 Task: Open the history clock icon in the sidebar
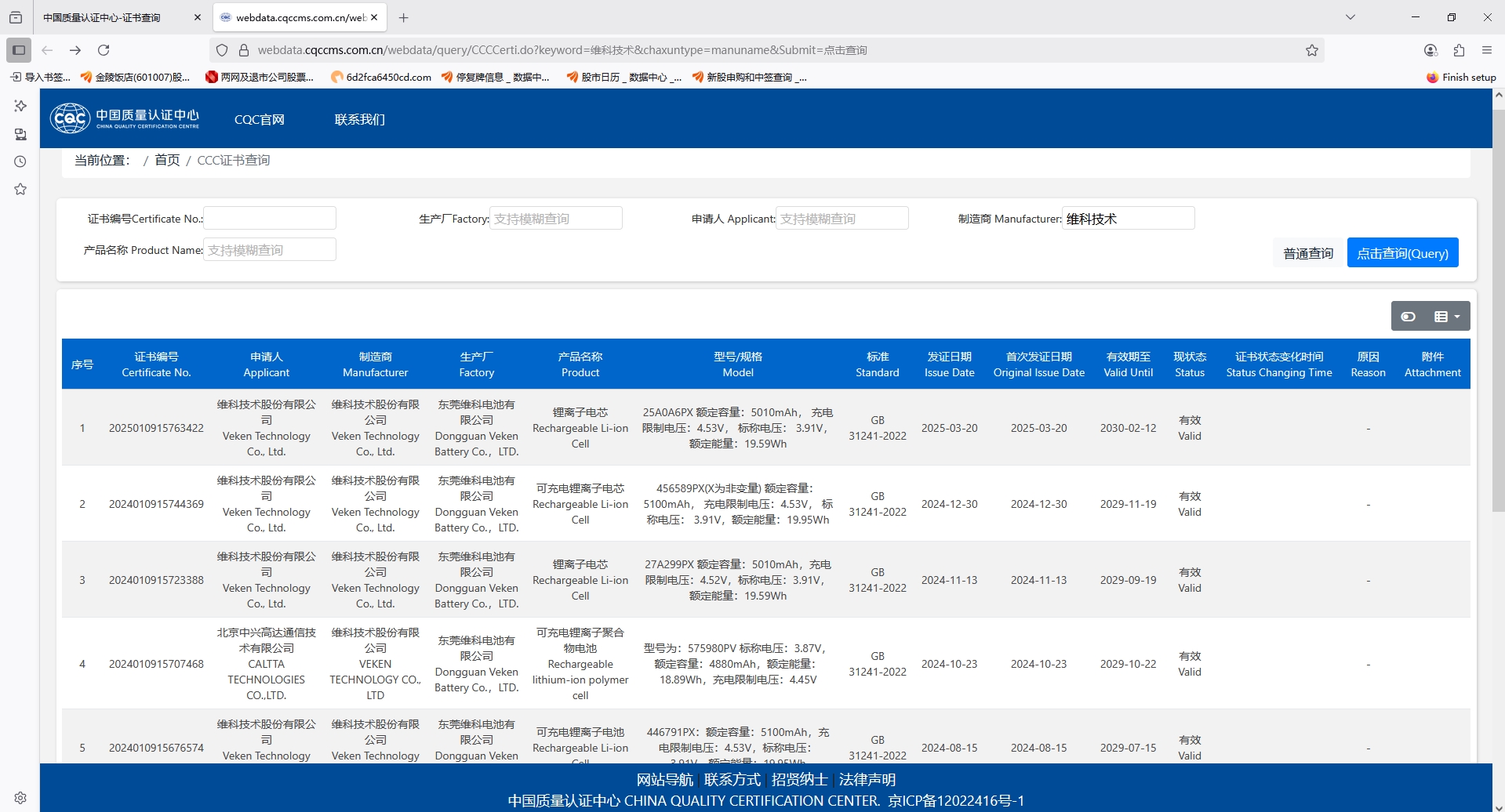pos(20,161)
